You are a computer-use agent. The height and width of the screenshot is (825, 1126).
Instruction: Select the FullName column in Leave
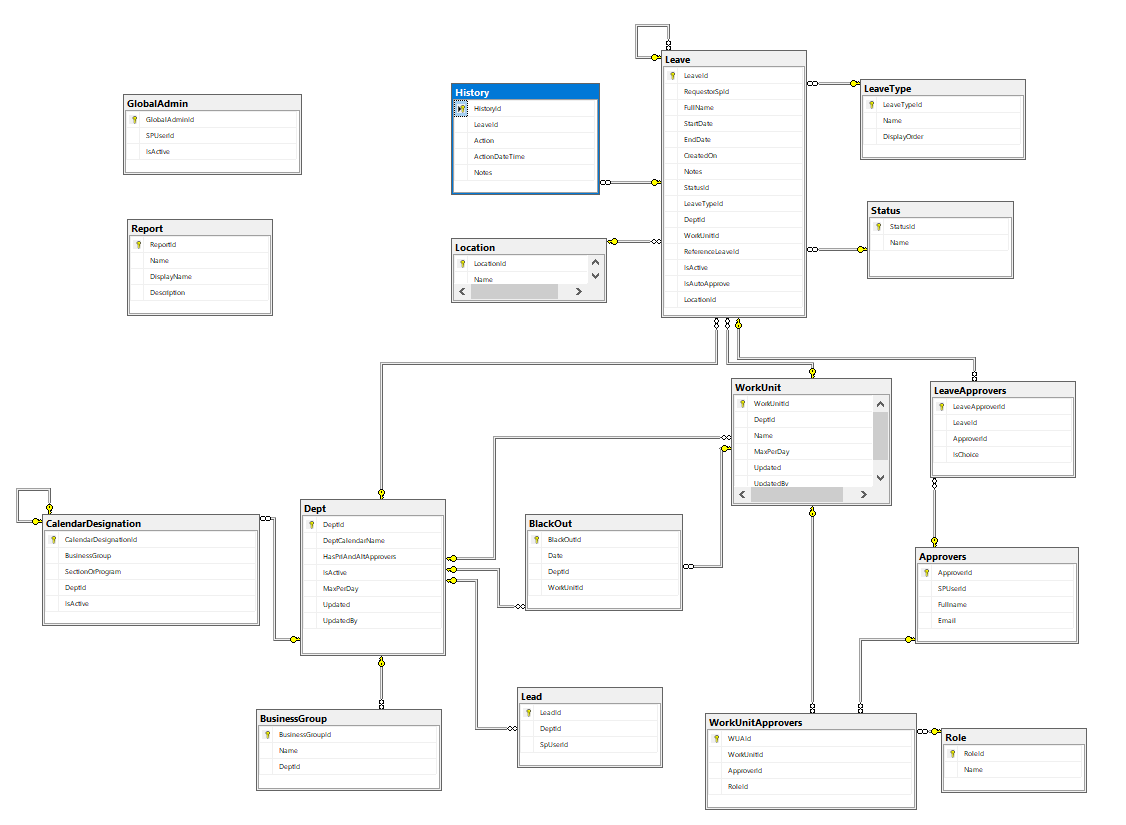point(700,107)
